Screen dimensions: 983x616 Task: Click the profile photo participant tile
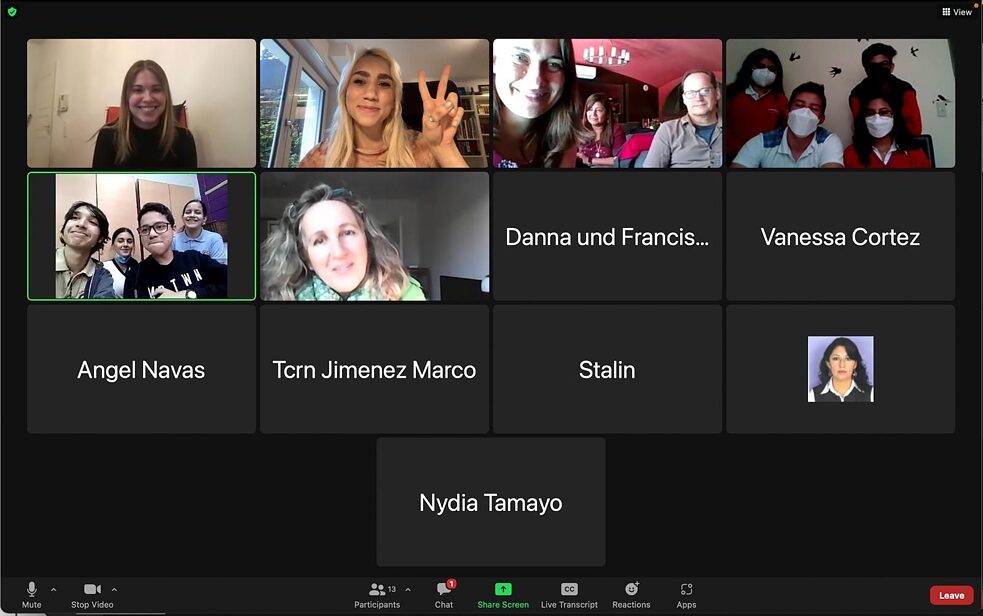coord(840,369)
